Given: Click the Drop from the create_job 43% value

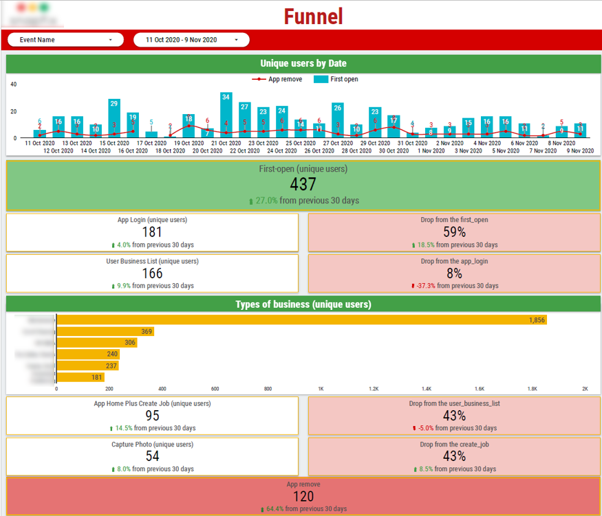Looking at the screenshot, I should click(x=454, y=456).
